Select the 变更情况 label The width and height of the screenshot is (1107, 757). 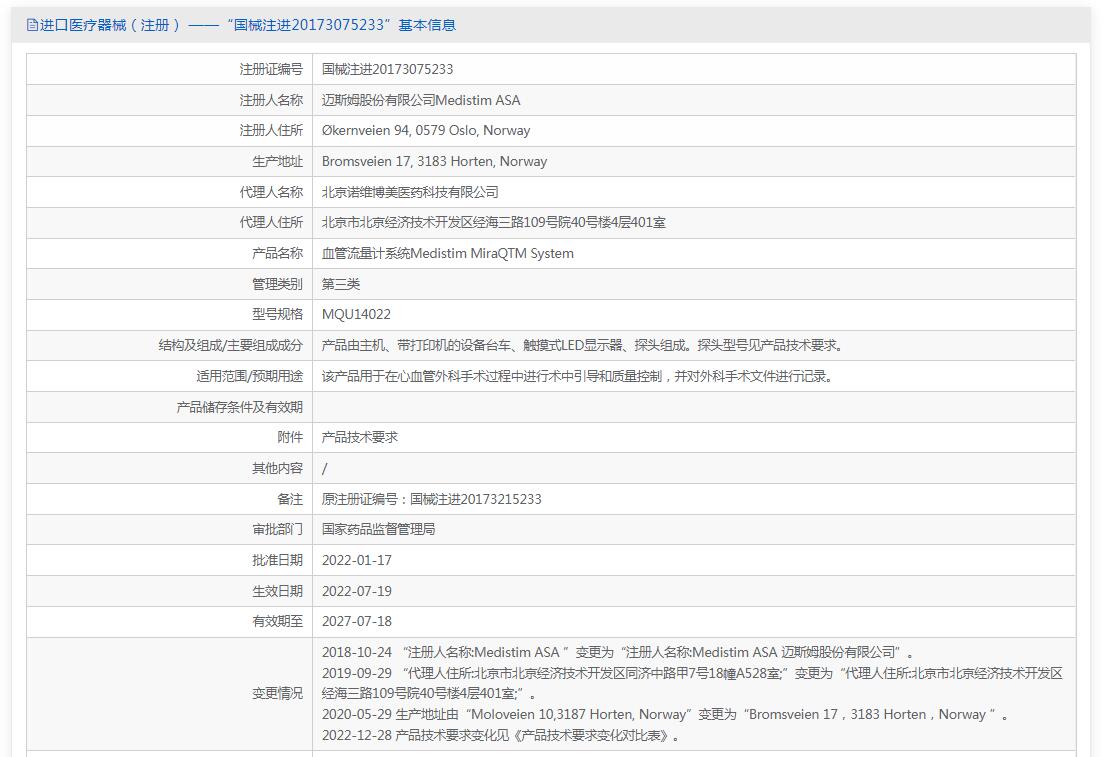point(277,693)
